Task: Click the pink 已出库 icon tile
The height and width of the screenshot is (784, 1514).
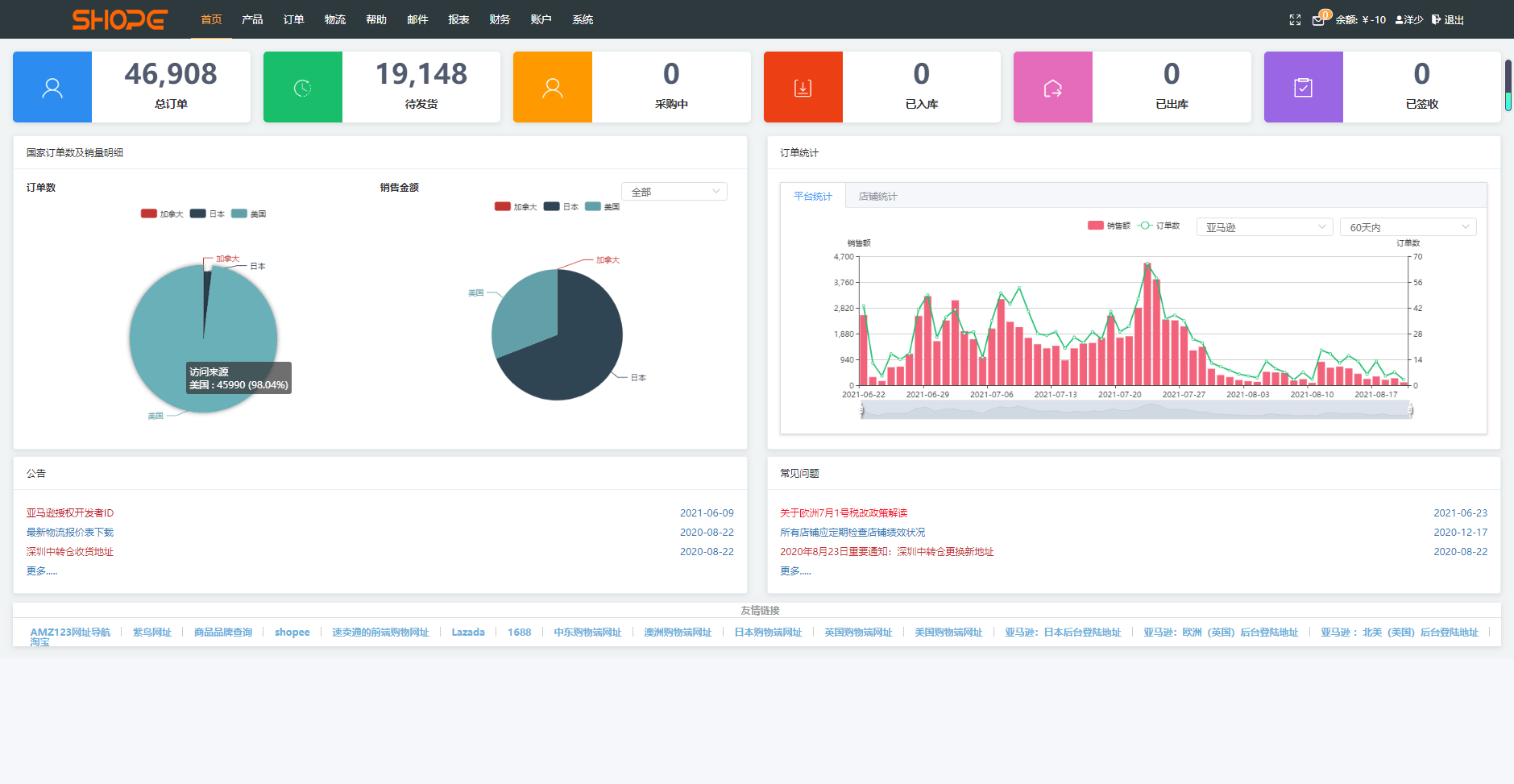Action: tap(1052, 87)
